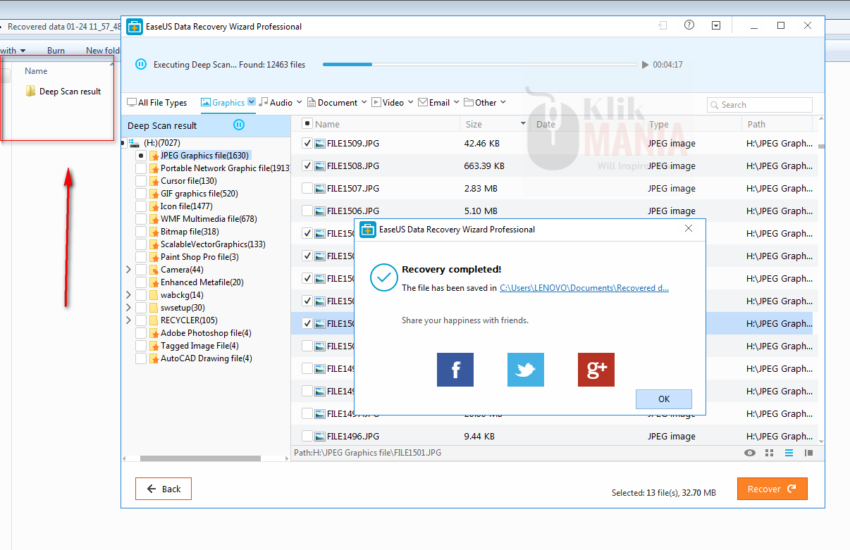Open the saved recovery folder path link
The width and height of the screenshot is (850, 550).
click(x=584, y=288)
